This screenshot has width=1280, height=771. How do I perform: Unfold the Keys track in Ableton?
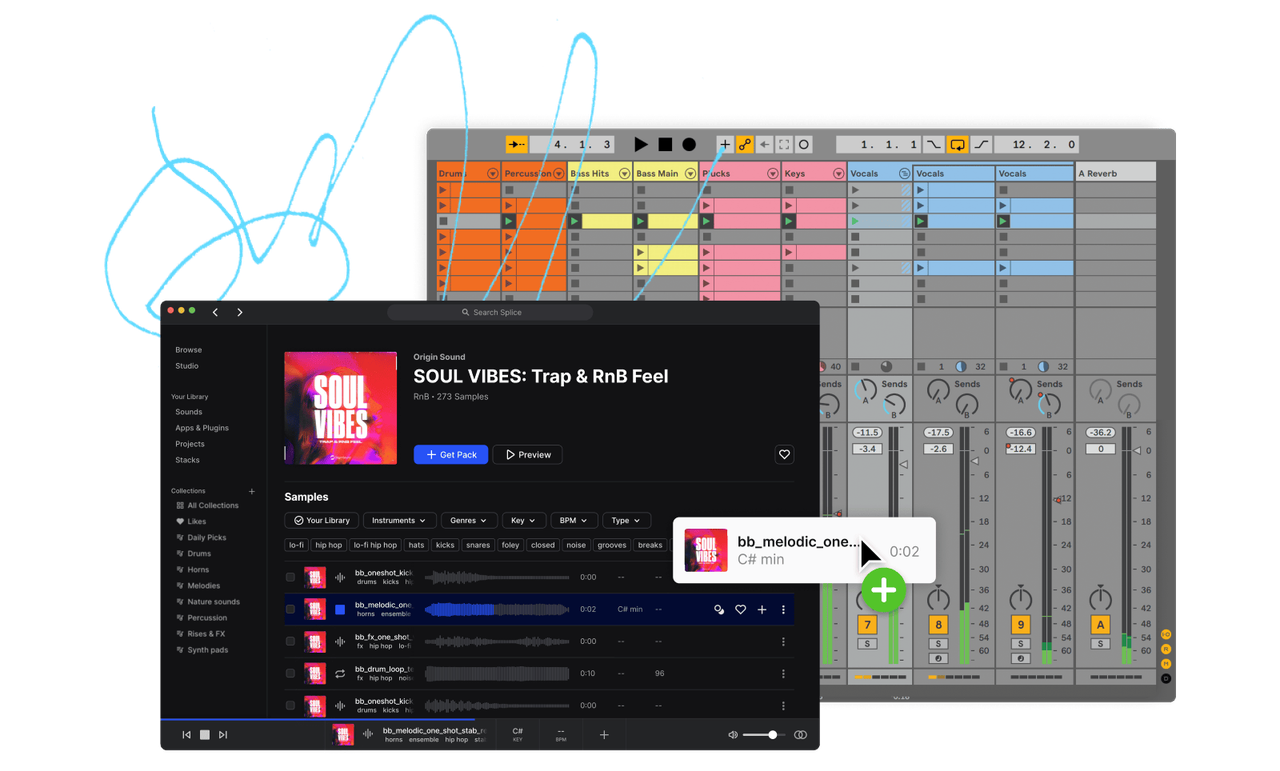[839, 174]
